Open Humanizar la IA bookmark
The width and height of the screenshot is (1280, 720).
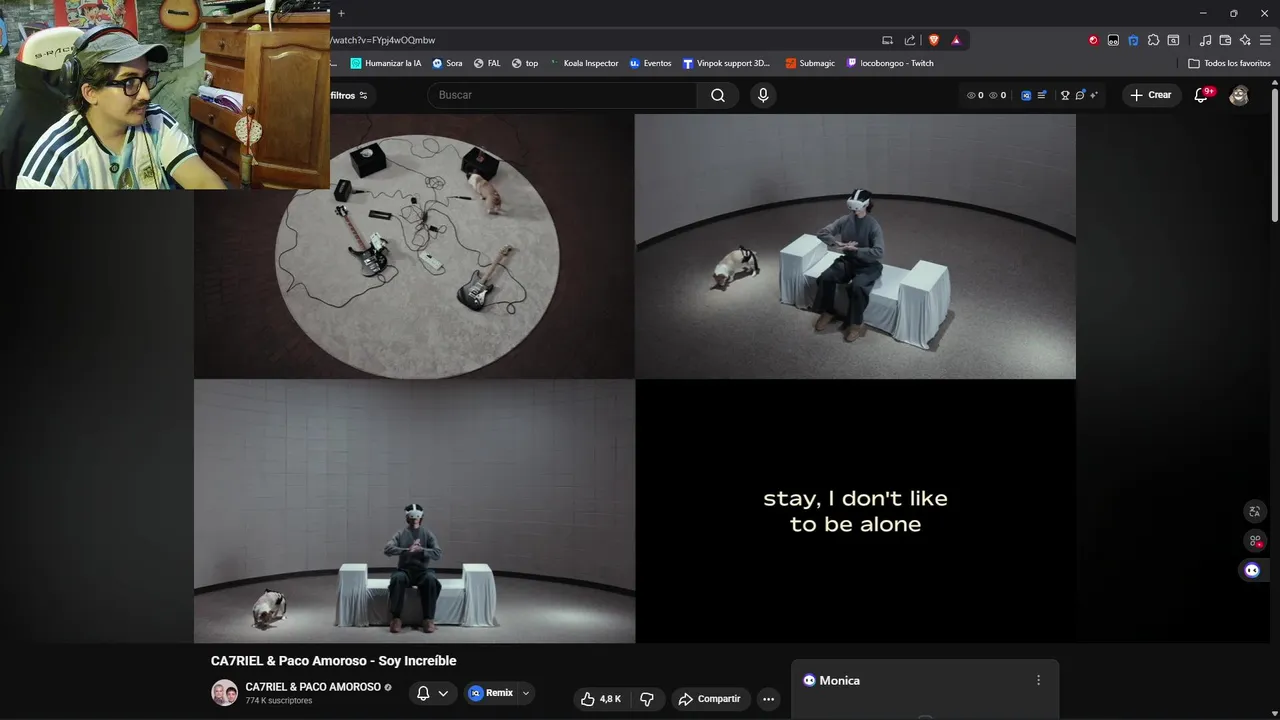(386, 63)
